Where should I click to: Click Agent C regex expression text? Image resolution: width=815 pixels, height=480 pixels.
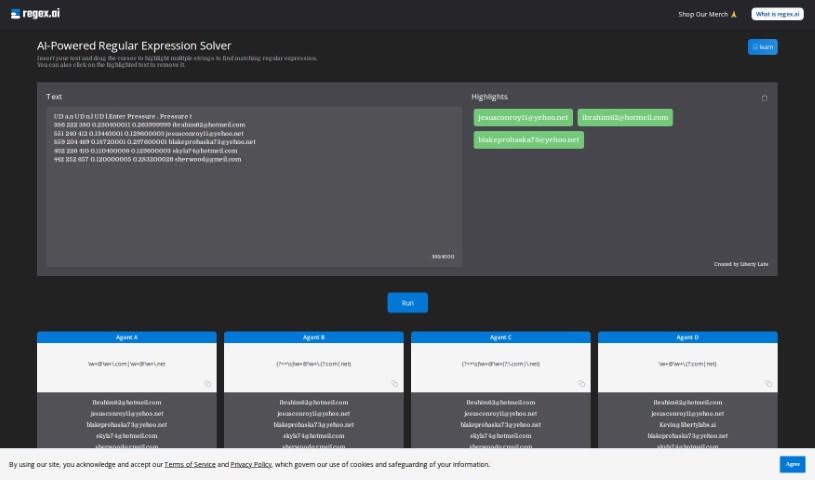coord(501,364)
